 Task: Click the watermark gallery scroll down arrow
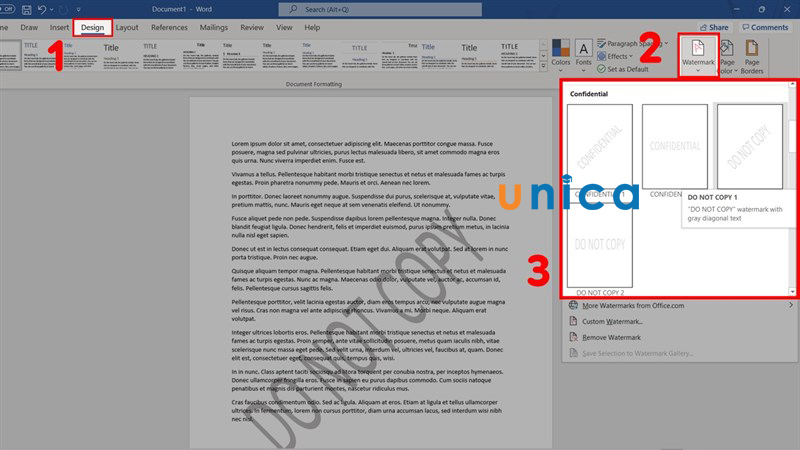793,291
